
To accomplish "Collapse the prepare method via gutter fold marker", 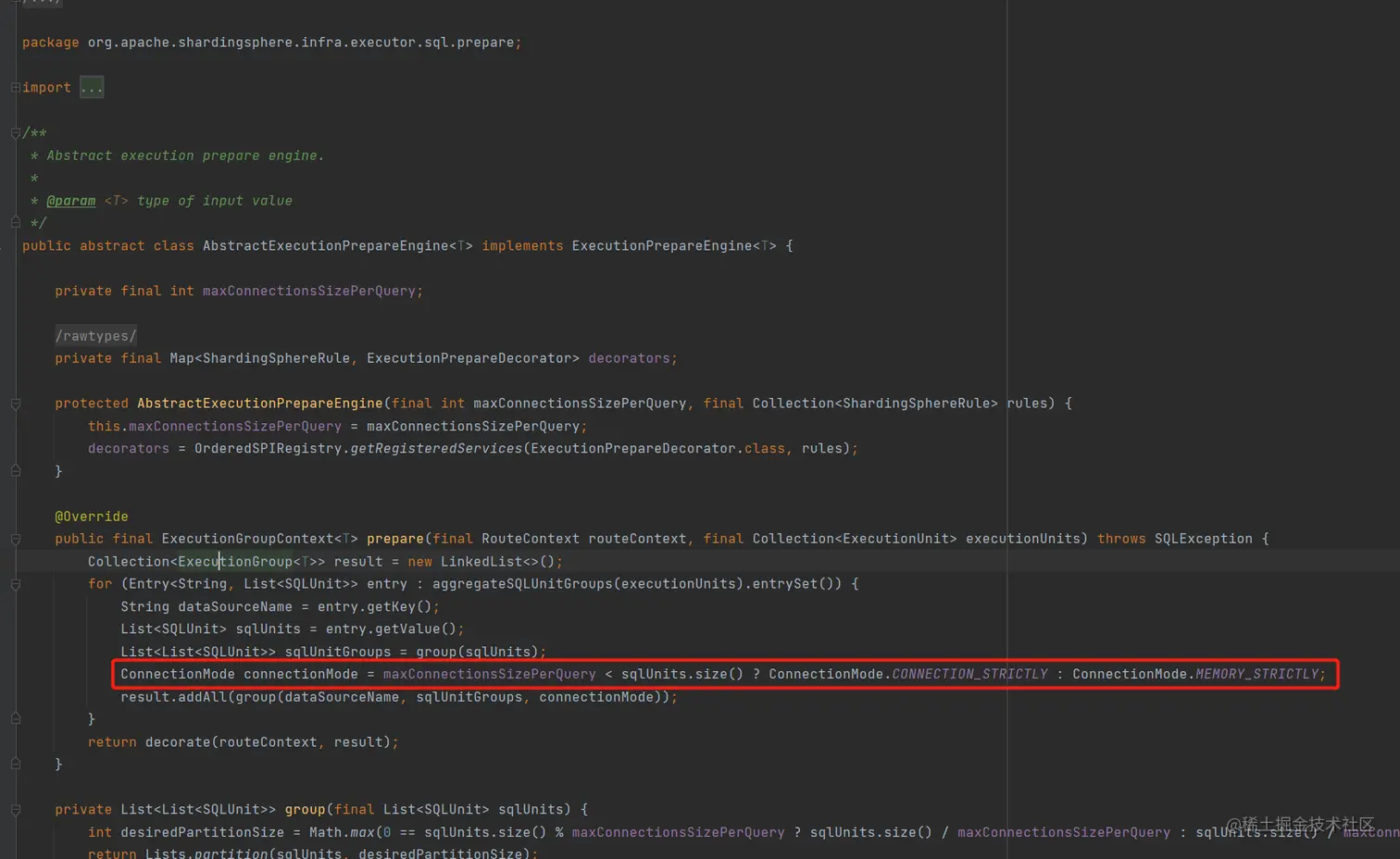I will pyautogui.click(x=15, y=539).
